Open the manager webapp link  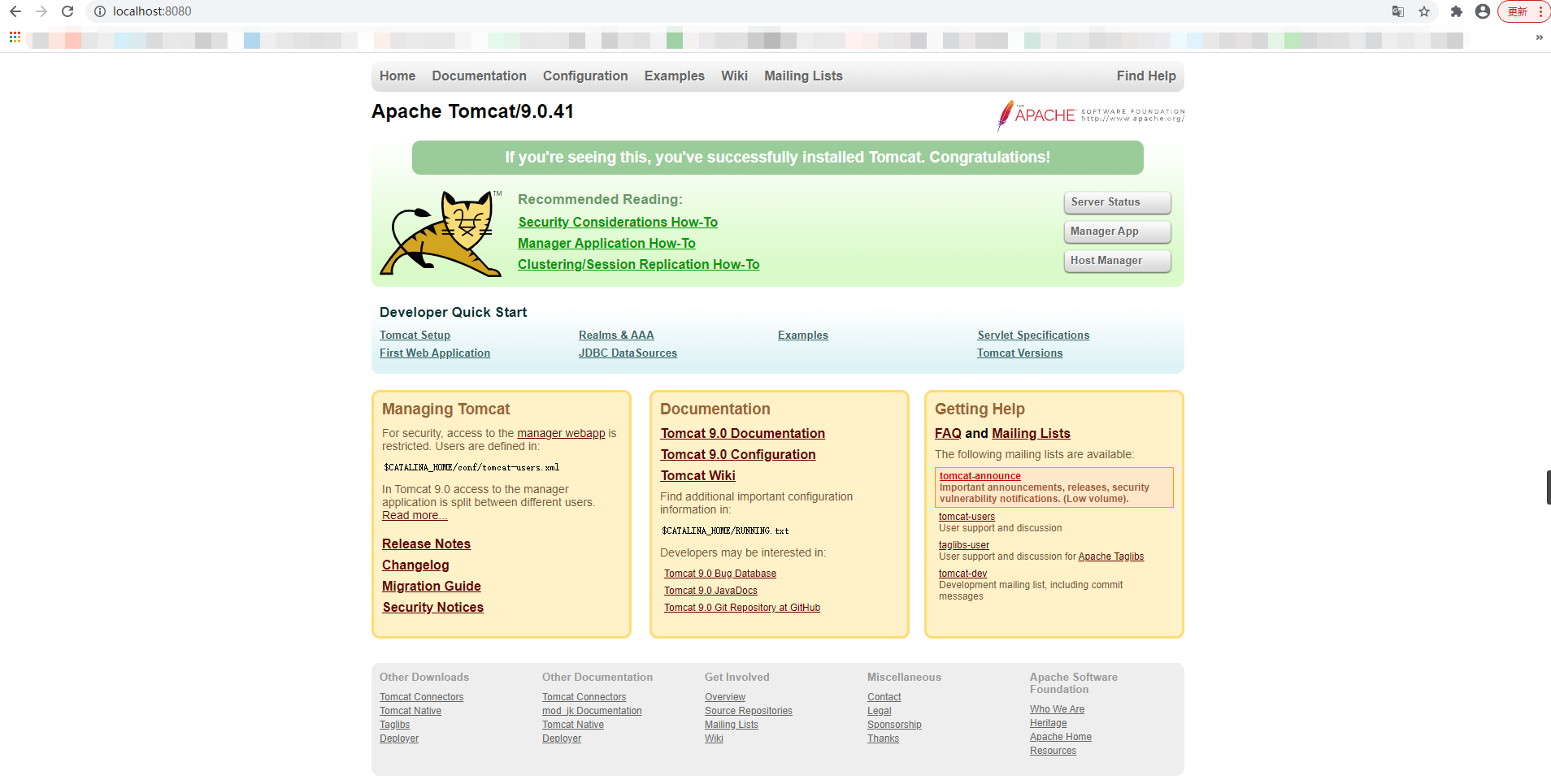click(561, 433)
